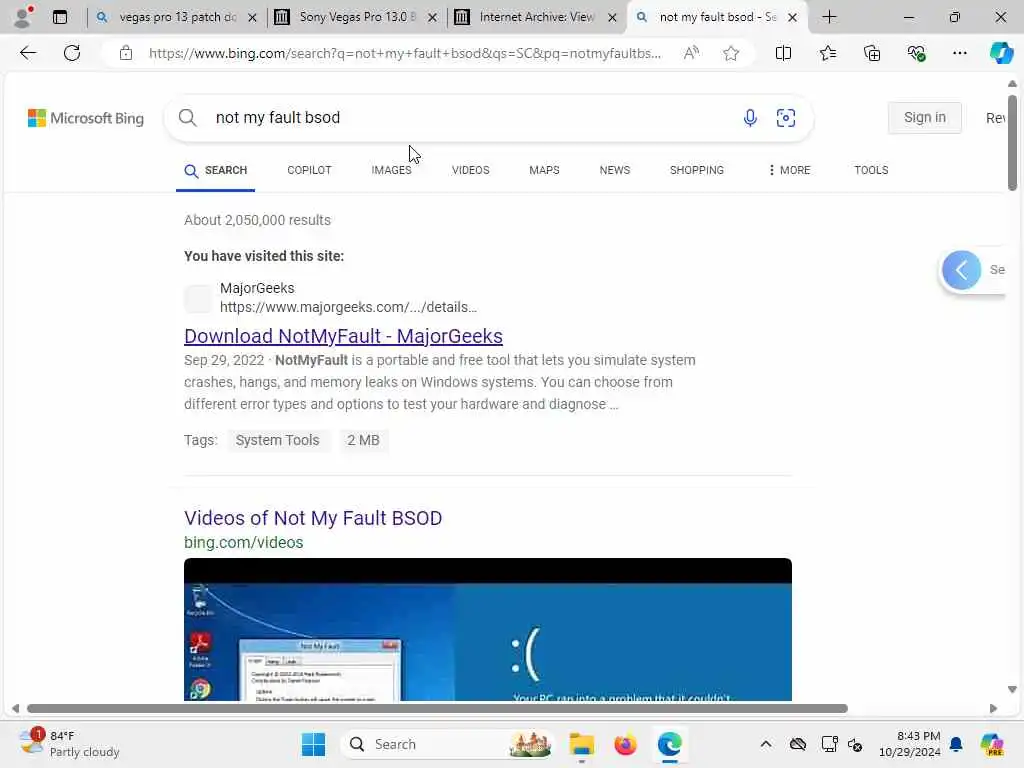Close the not my fault bsod tab

point(792,18)
